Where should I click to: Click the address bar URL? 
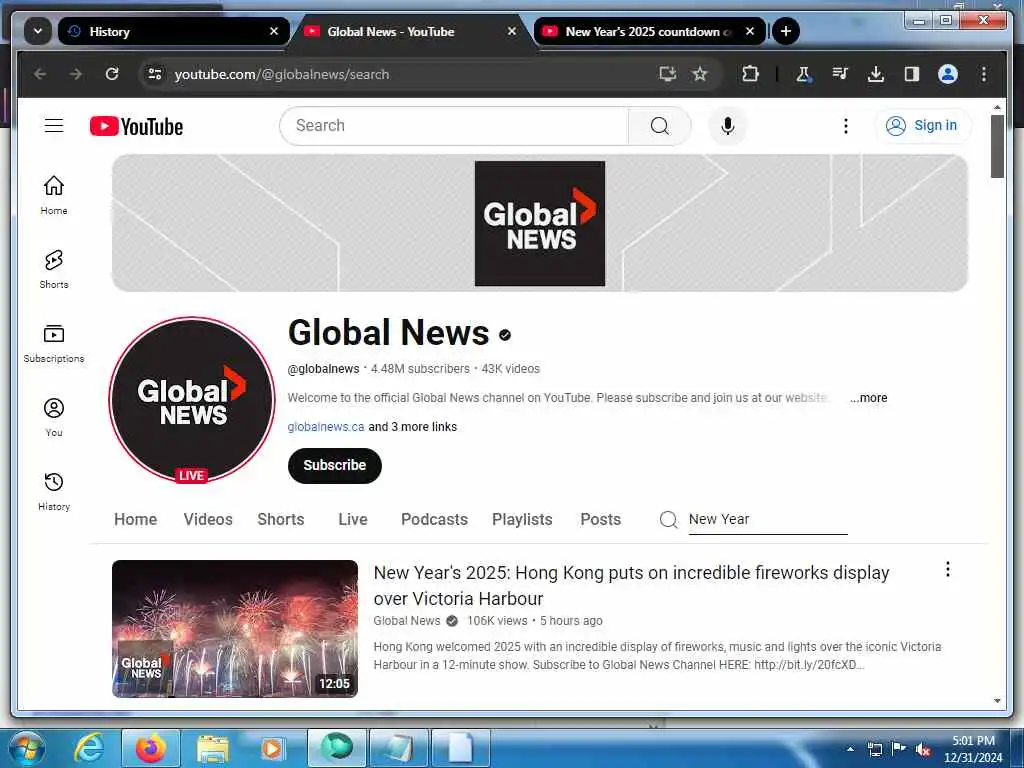coord(281,74)
